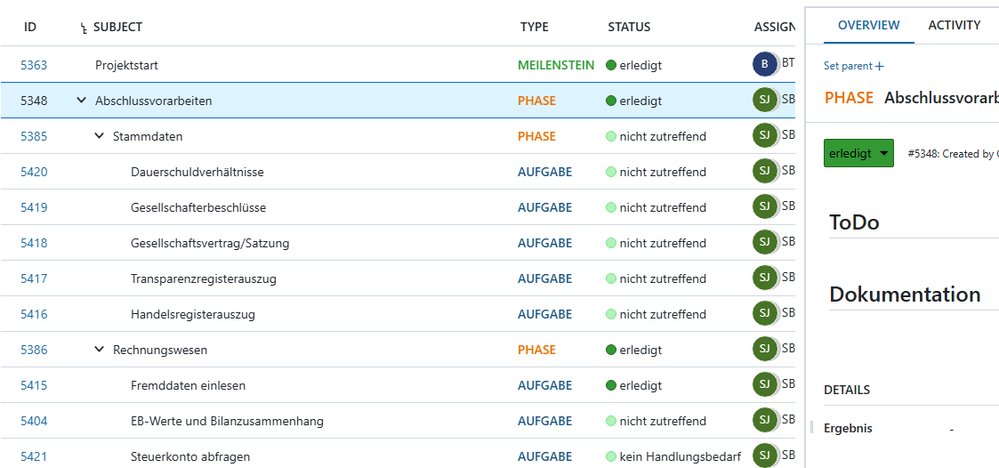Select the Gesellschafterbeschlüsse task row

pos(398,208)
